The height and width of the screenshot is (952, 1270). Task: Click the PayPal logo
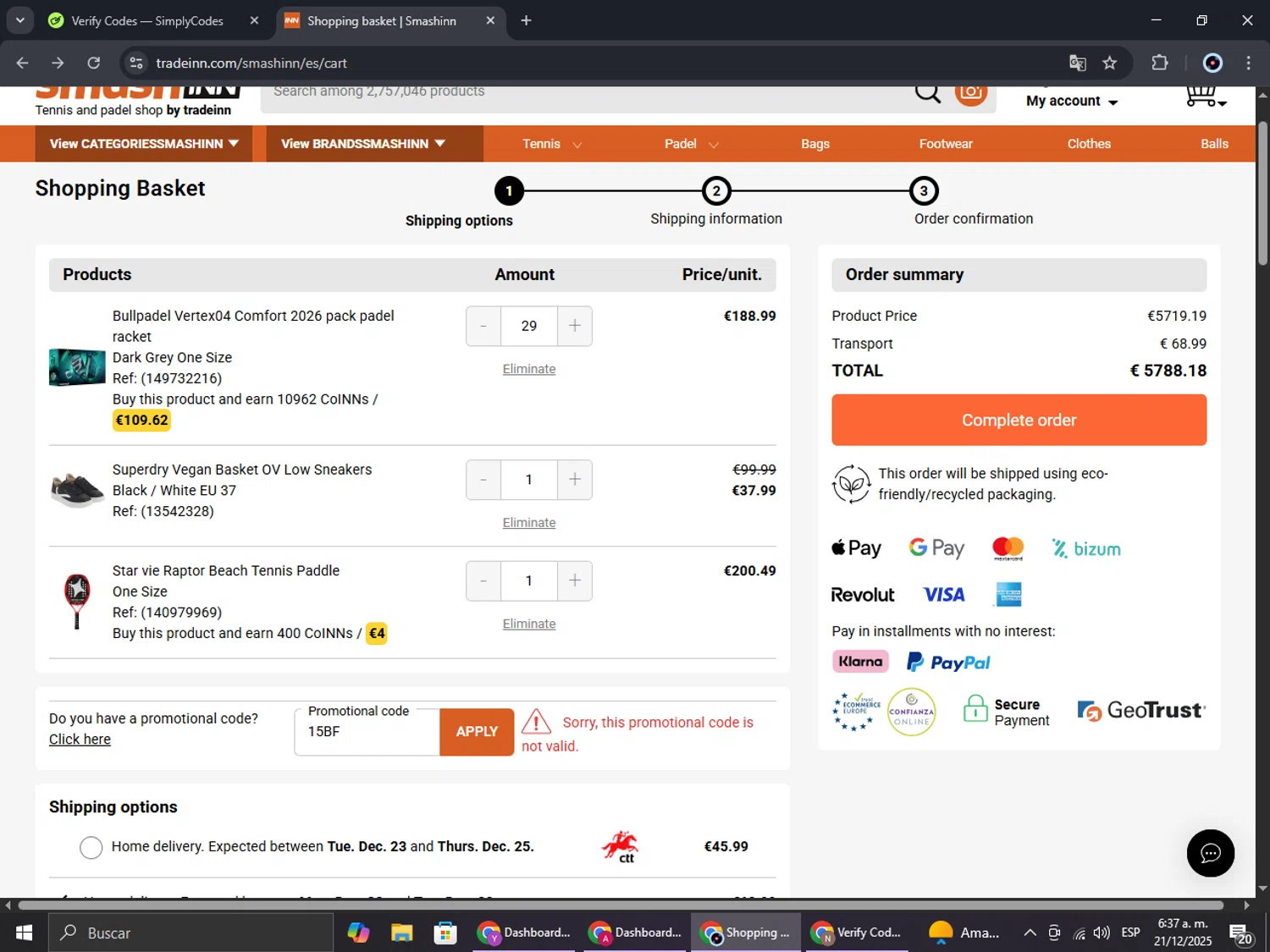[948, 662]
